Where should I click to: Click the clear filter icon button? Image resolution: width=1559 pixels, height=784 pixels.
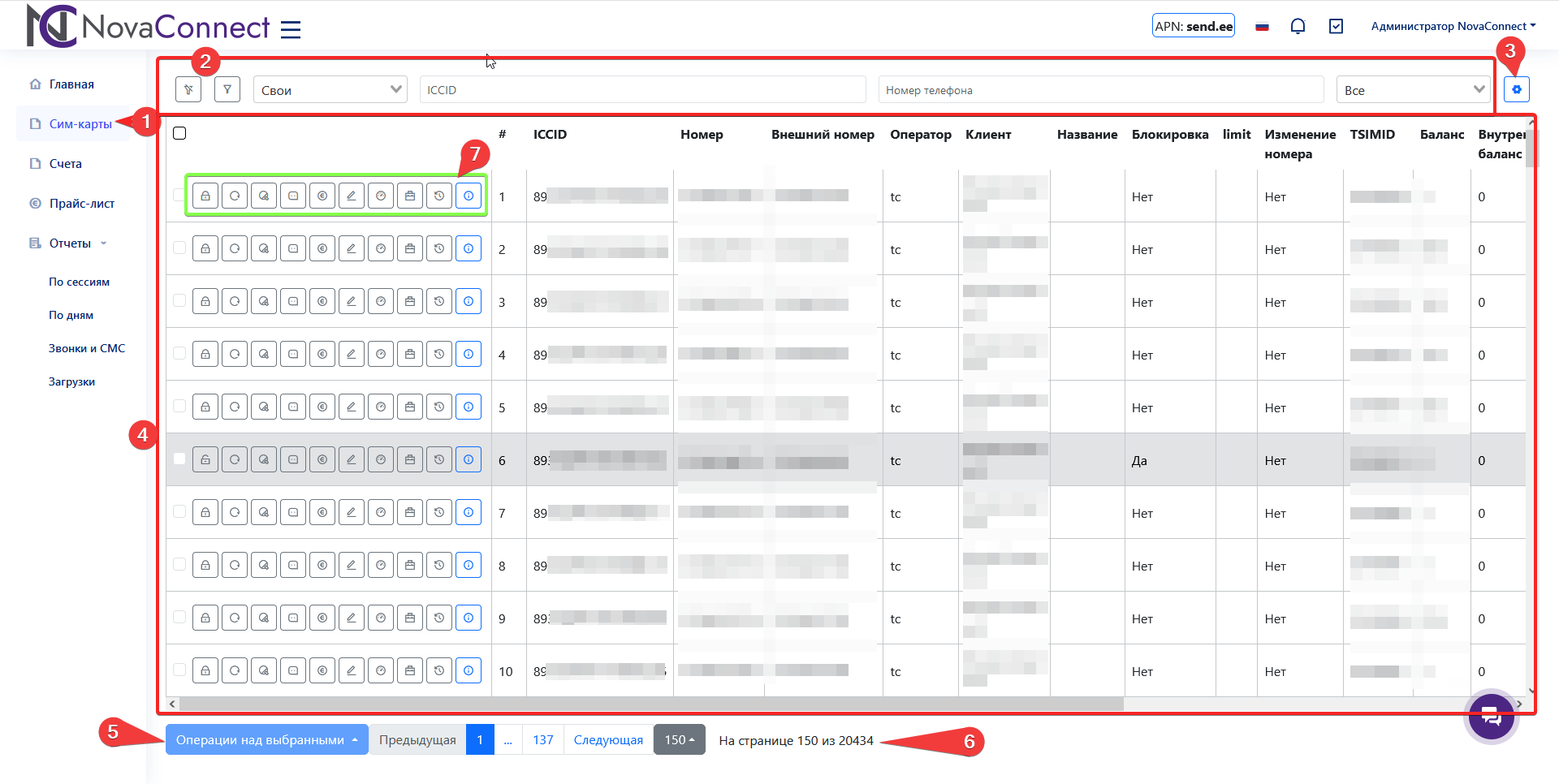click(x=188, y=89)
